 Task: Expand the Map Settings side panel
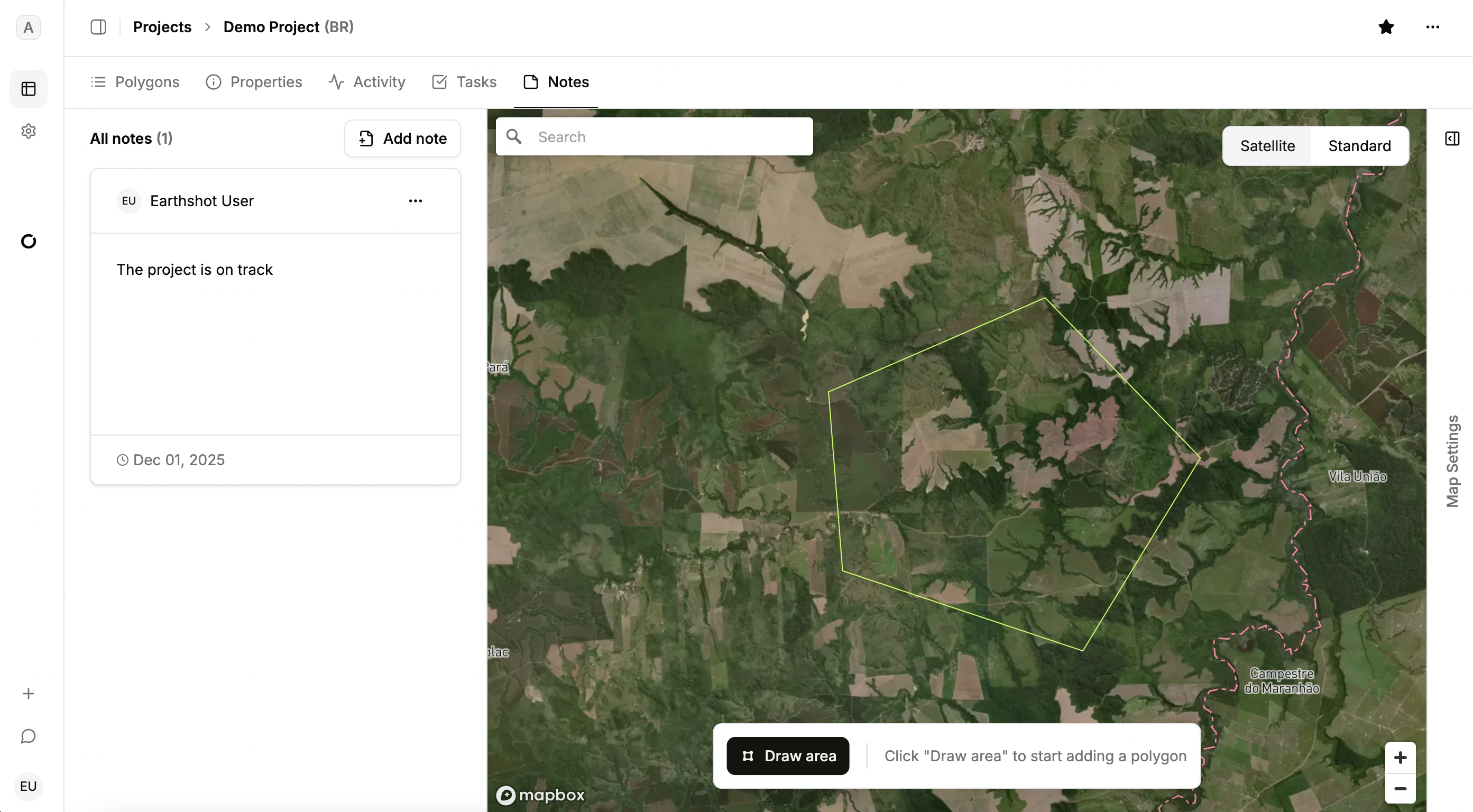click(x=1452, y=139)
